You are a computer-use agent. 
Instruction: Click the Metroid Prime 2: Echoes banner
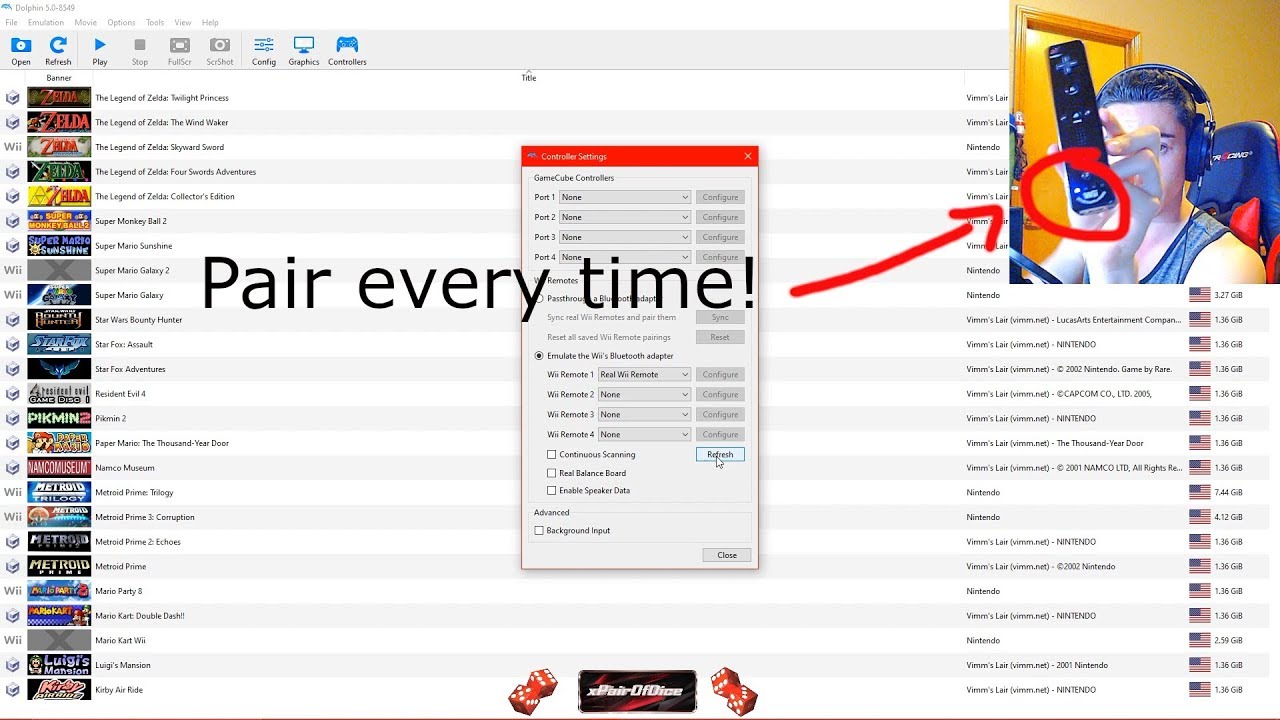59,541
